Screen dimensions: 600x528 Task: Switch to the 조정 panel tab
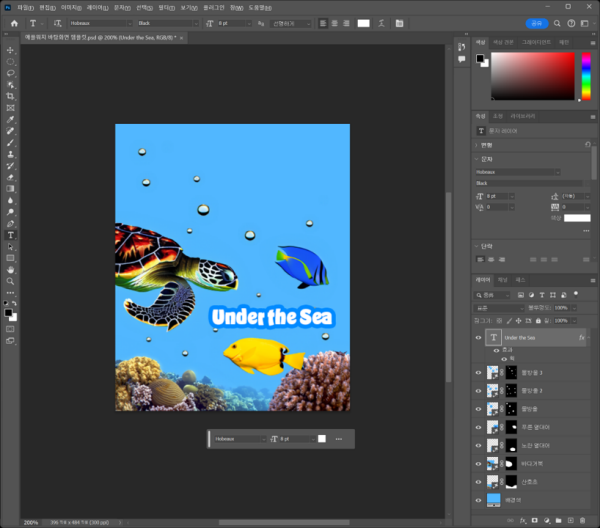tap(497, 115)
